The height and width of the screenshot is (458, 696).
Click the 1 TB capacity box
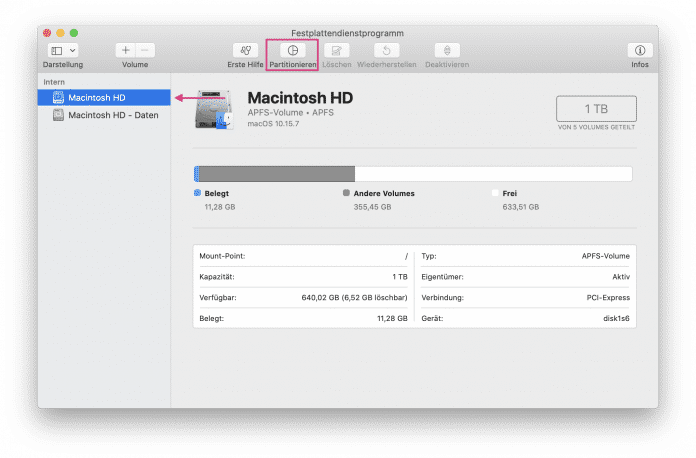(x=596, y=108)
